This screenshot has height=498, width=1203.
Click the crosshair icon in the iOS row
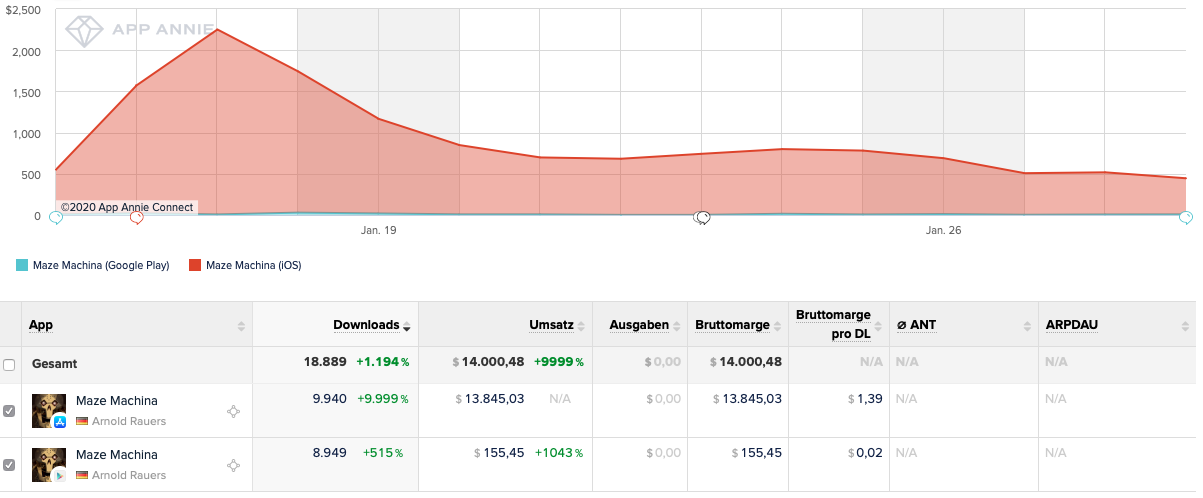pos(233,411)
